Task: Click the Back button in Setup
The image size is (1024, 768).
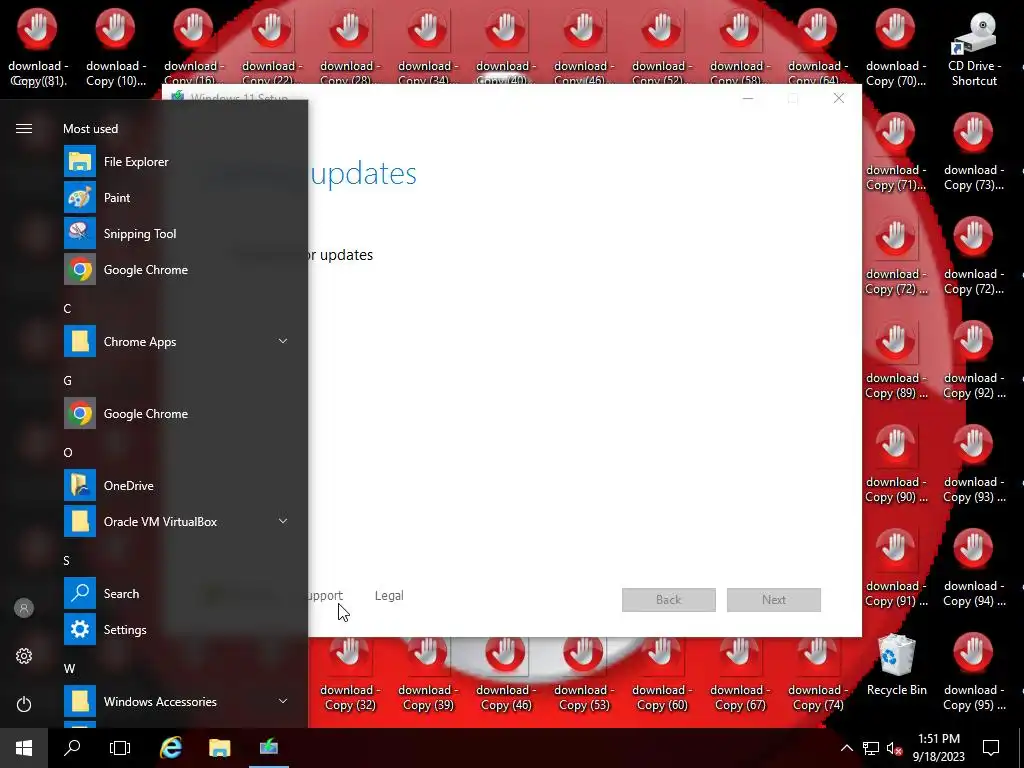Action: pyautogui.click(x=669, y=600)
